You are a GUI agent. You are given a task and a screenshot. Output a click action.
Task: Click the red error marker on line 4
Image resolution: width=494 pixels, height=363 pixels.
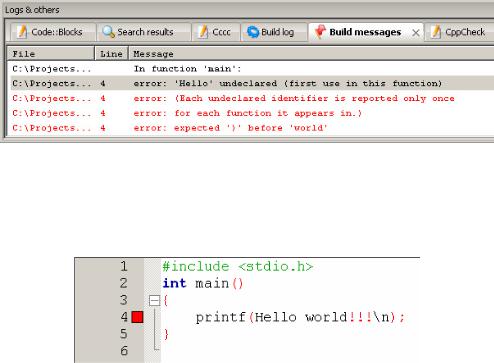[137, 317]
